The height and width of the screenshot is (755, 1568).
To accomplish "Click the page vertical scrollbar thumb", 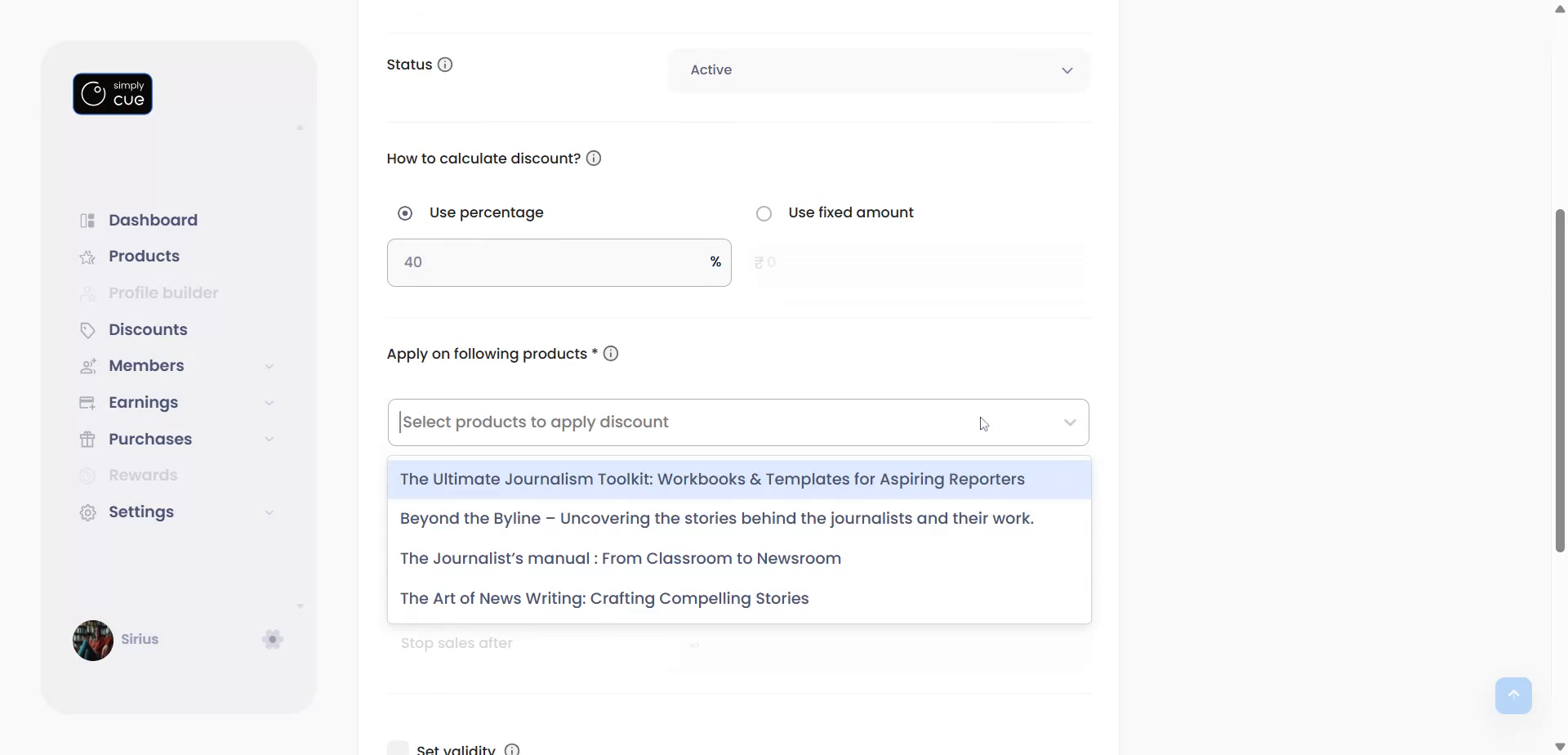I will 1560,380.
